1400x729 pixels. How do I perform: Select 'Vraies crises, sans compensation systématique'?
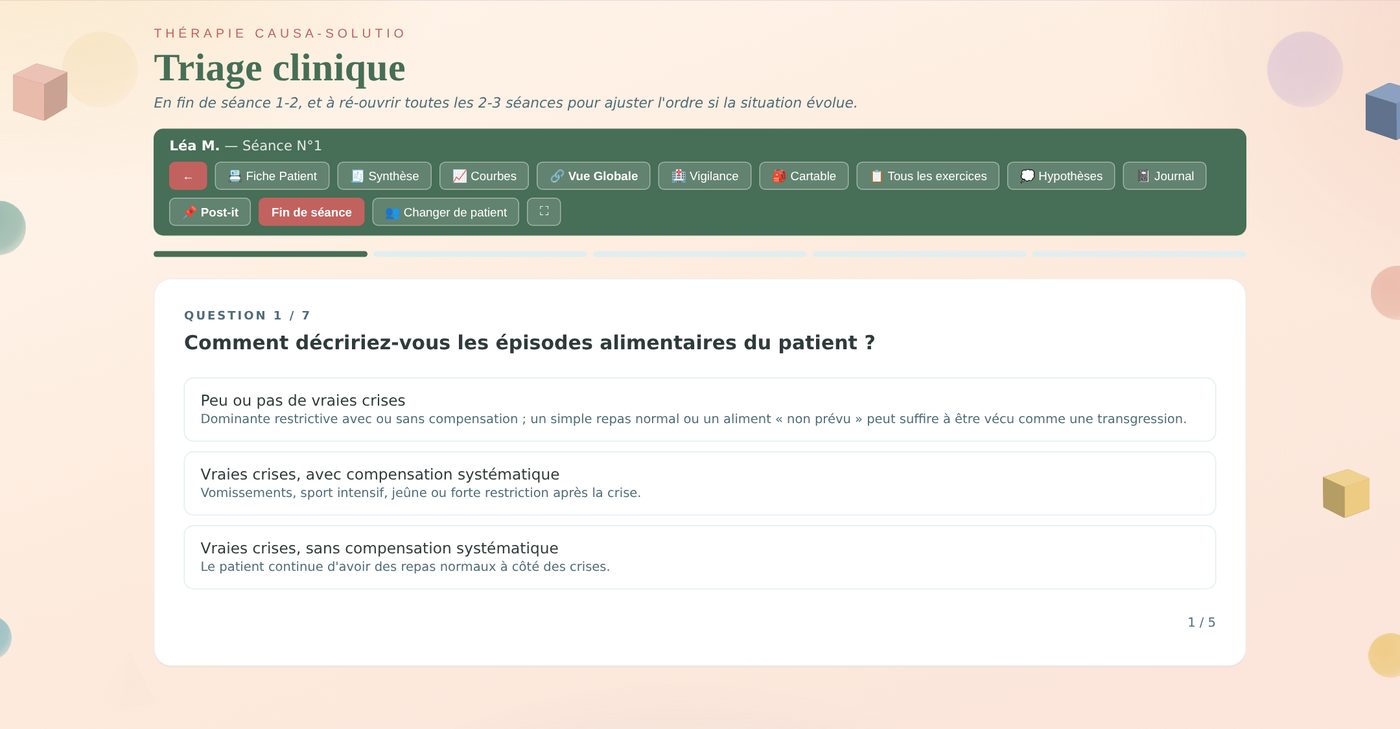pyautogui.click(x=700, y=557)
